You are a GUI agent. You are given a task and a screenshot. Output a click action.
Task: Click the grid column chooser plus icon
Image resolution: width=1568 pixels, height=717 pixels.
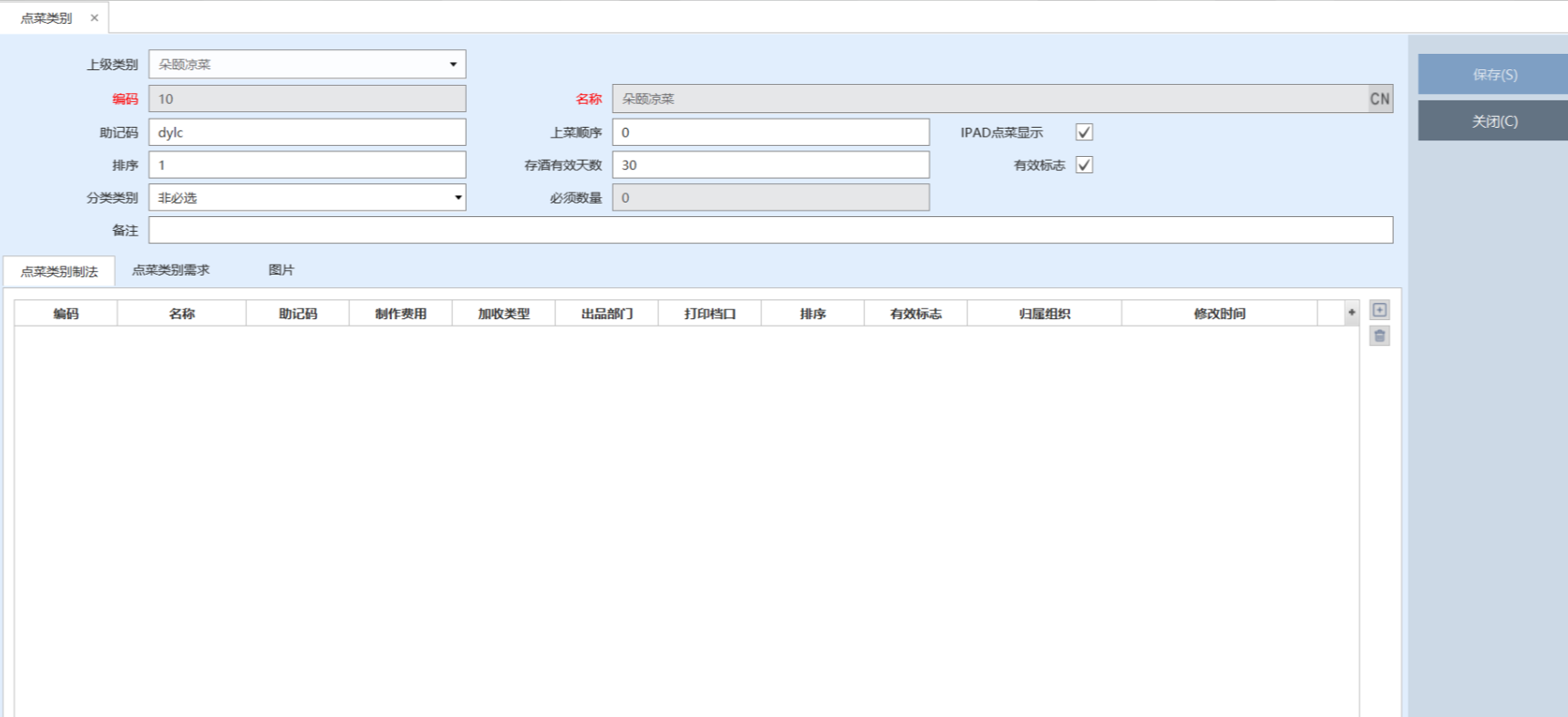[x=1351, y=313]
